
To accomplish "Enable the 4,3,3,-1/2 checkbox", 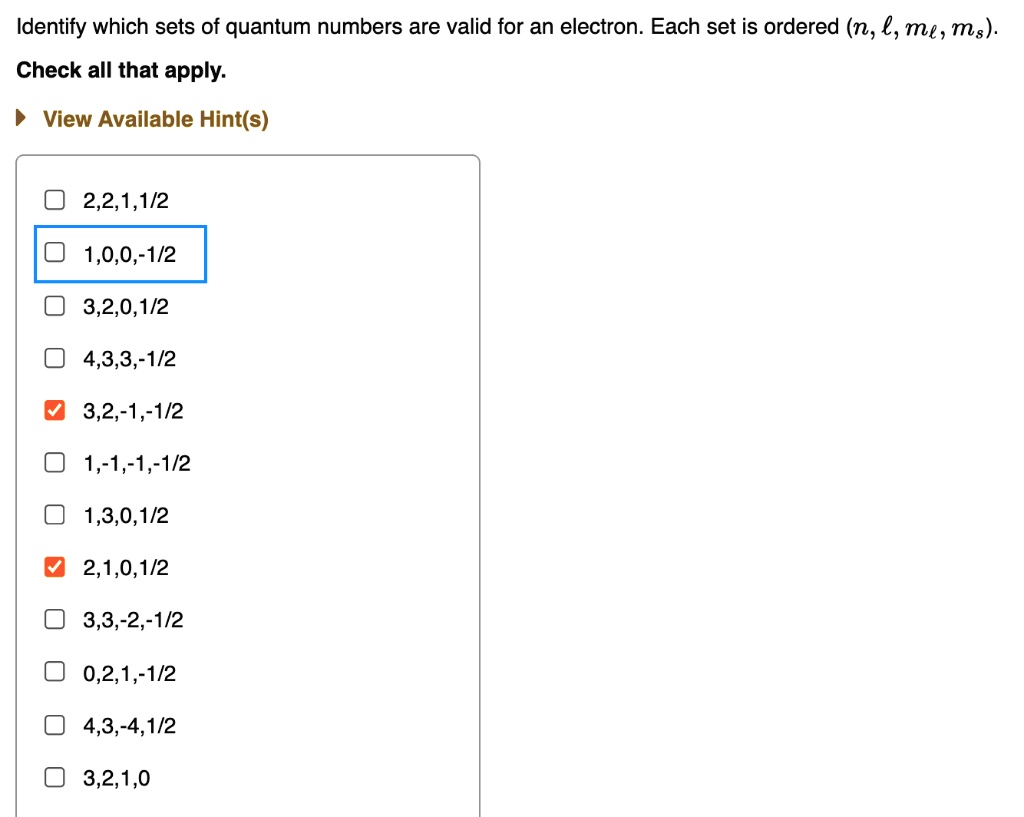I will click(54, 359).
